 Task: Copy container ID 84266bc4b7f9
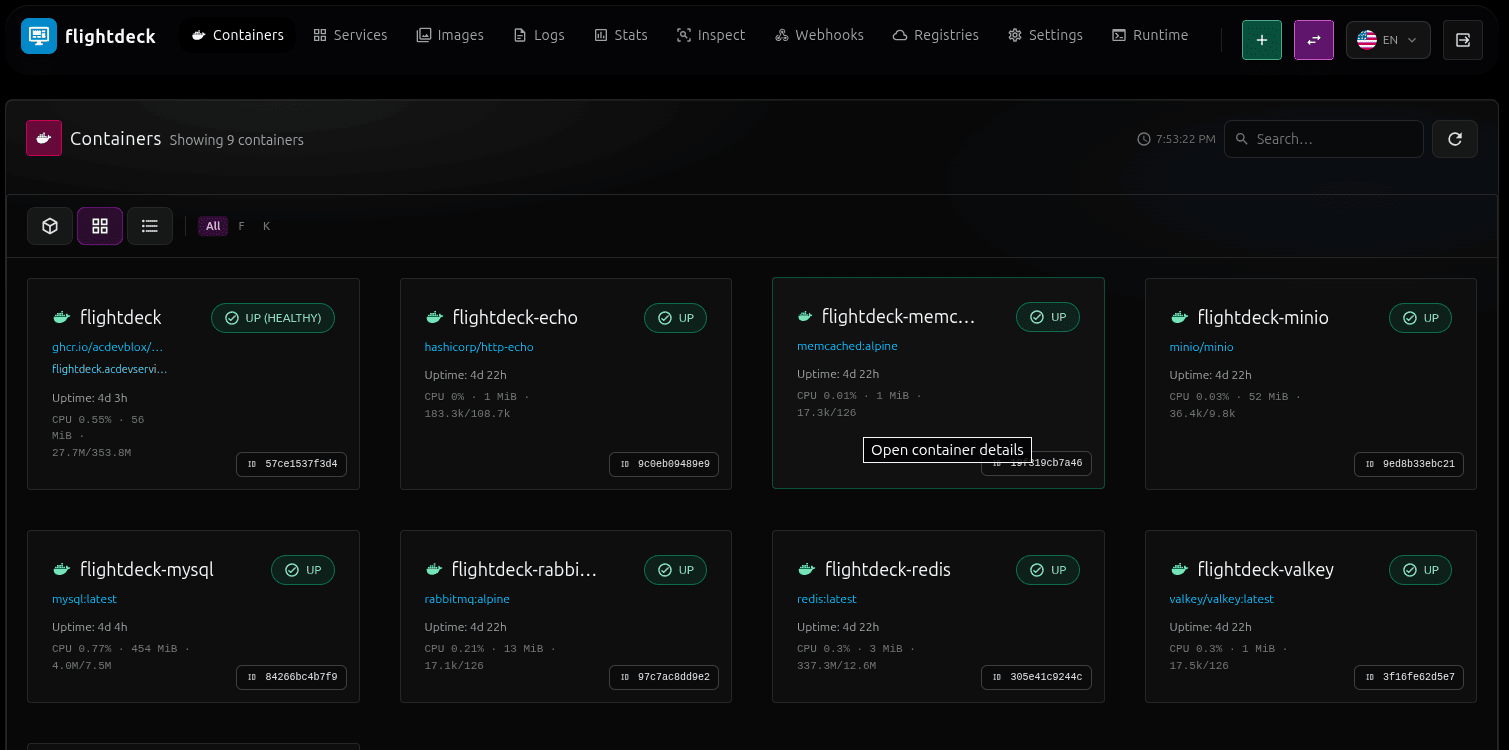click(x=292, y=677)
